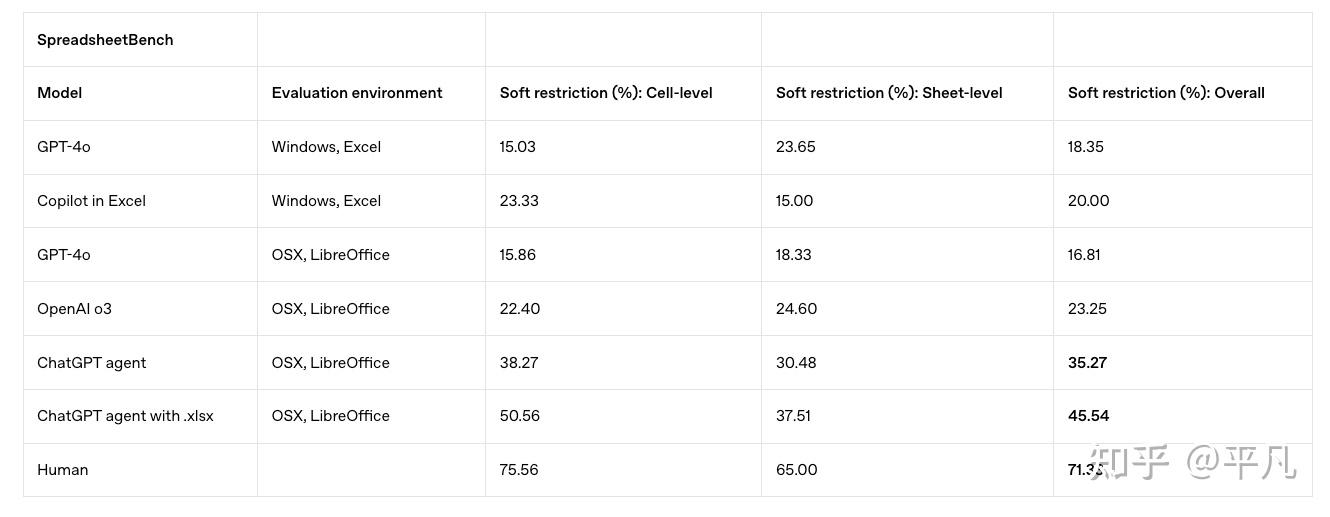1330x517 pixels.
Task: Select the Evaluation environment column header
Action: click(x=357, y=93)
